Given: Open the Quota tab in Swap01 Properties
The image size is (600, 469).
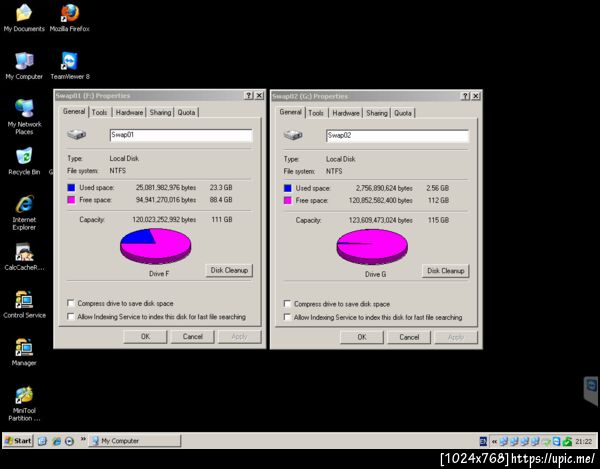Looking at the screenshot, I should [x=186, y=112].
